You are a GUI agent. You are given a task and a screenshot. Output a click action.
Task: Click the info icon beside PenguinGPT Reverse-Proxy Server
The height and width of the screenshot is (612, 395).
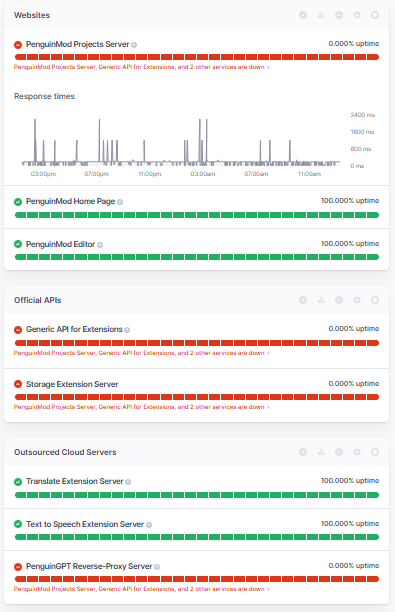tap(157, 567)
